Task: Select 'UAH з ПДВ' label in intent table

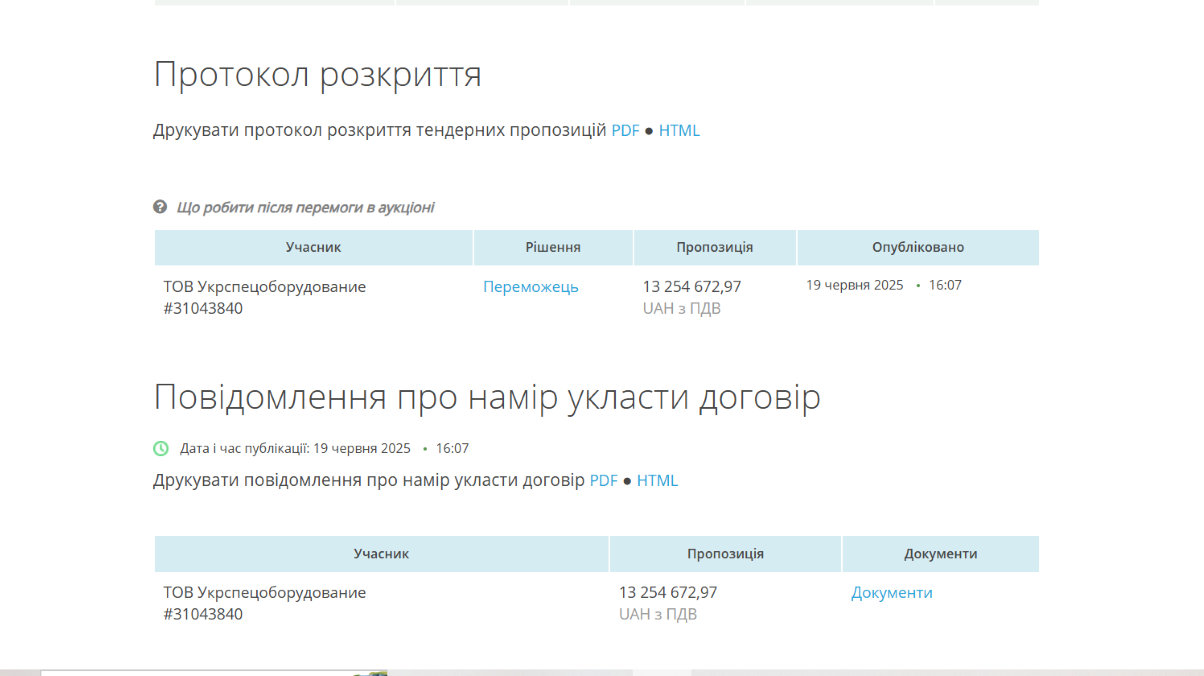Action: (658, 615)
